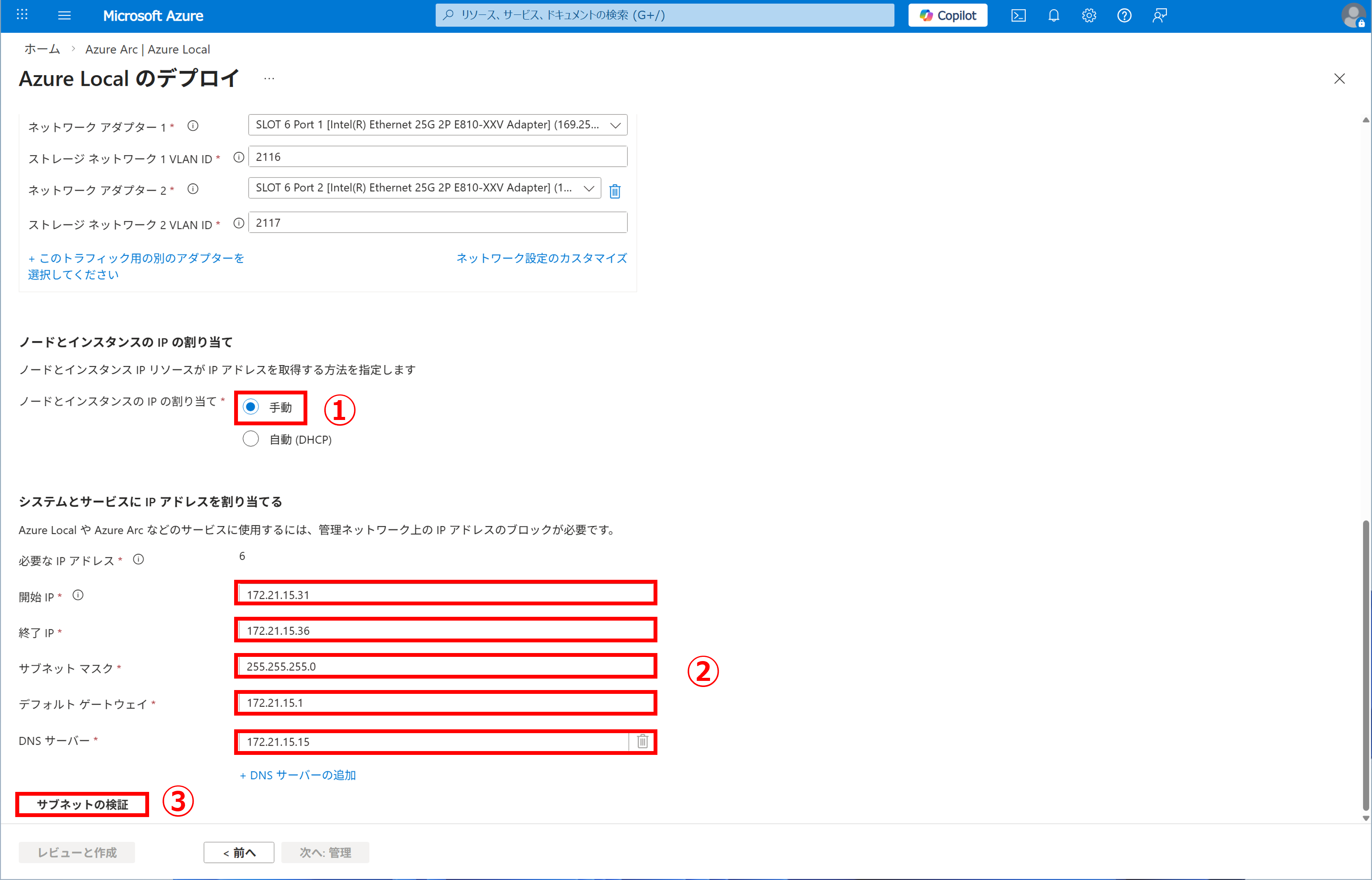Screen dimensions: 1372x880
Task: Go to ホーム in the breadcrumb
Action: click(x=42, y=49)
